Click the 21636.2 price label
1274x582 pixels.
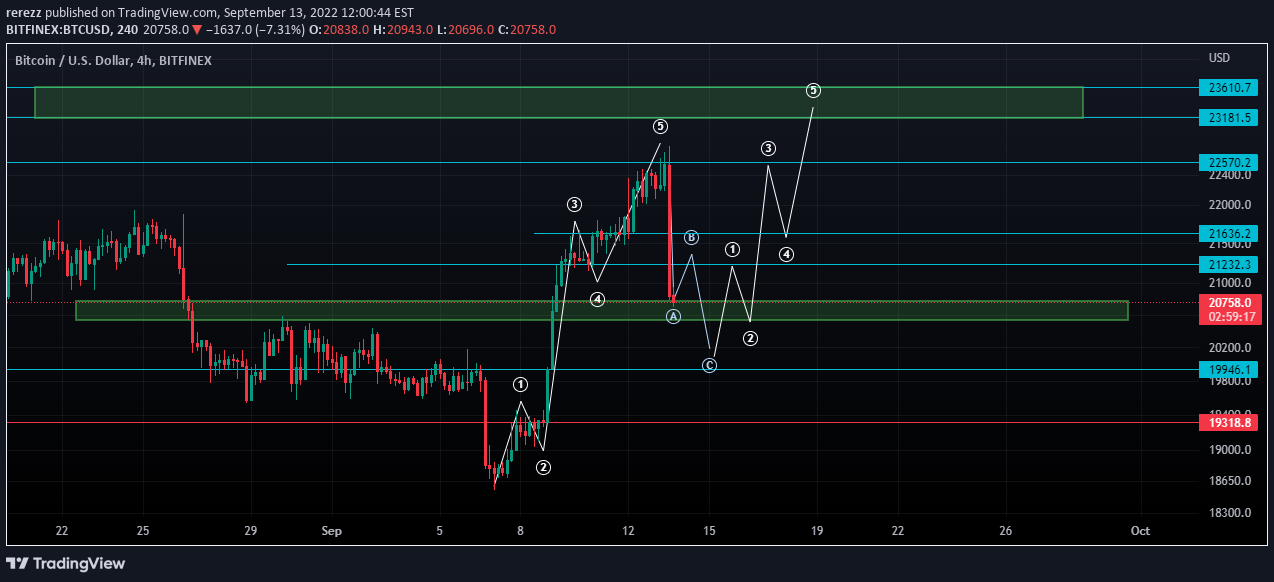coord(1229,234)
